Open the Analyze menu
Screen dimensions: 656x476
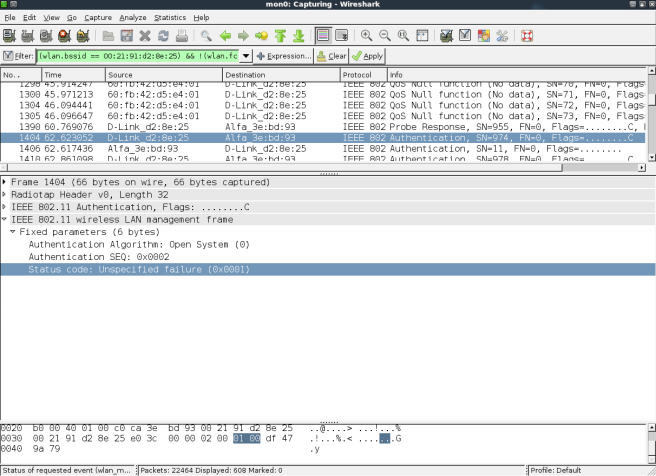pyautogui.click(x=132, y=18)
